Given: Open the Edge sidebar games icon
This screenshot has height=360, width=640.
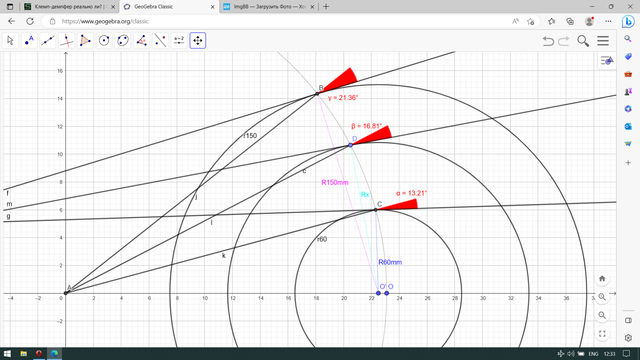Looking at the screenshot, I should pyautogui.click(x=628, y=91).
